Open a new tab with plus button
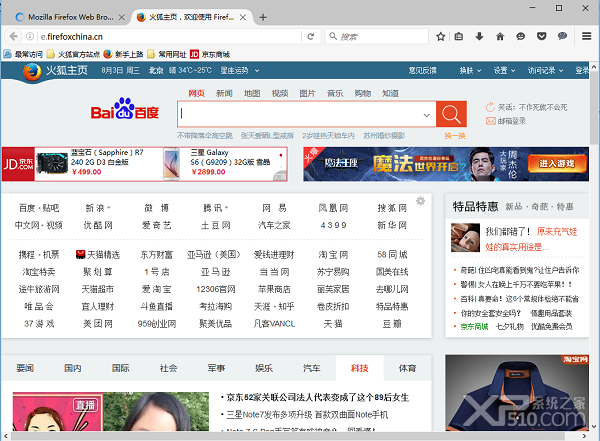600x441 pixels. coord(263,17)
